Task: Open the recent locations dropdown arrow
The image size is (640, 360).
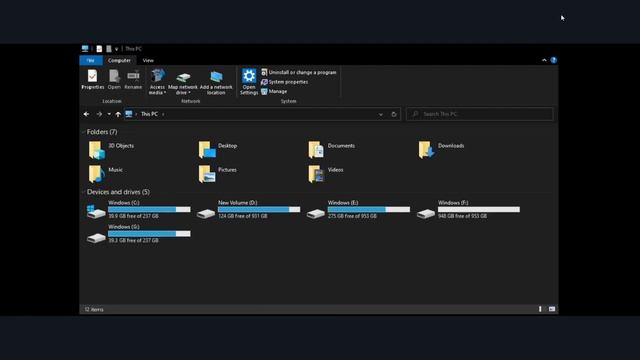Action: 109,114
